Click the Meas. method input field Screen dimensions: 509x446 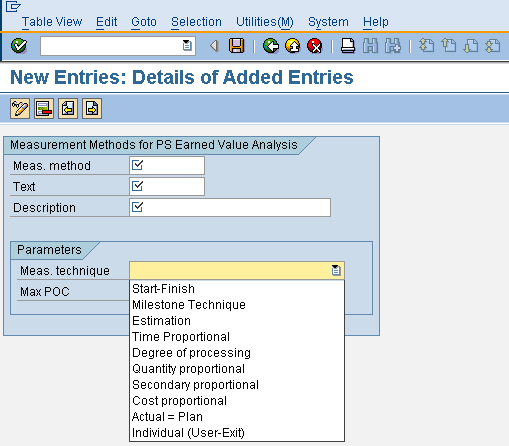pos(167,165)
